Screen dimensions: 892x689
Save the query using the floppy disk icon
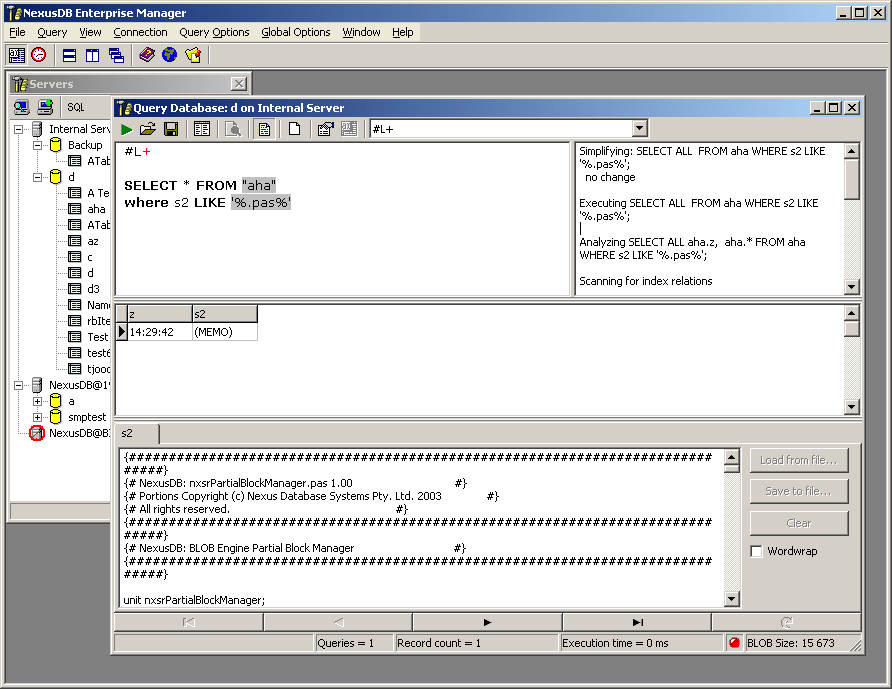[171, 130]
